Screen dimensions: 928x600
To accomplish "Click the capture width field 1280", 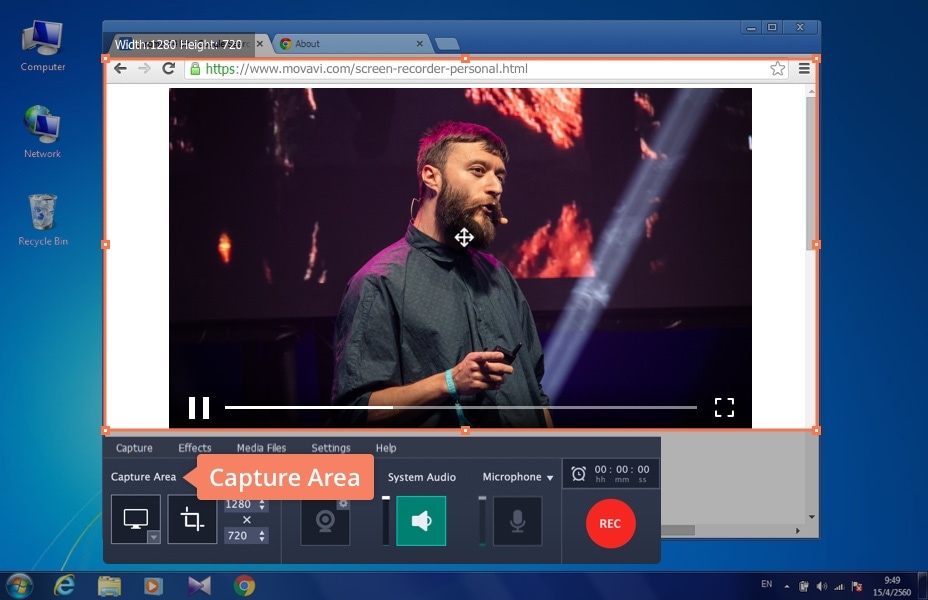I will (x=239, y=505).
